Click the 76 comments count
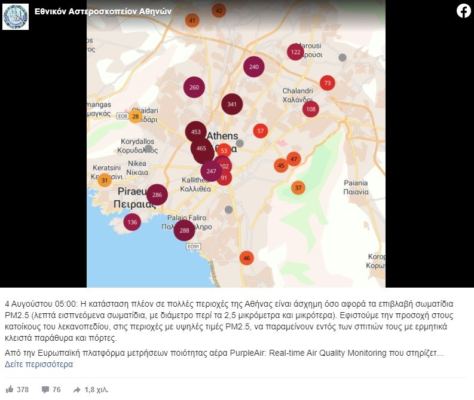Viewport: 474px width, 400px height. click(x=57, y=389)
